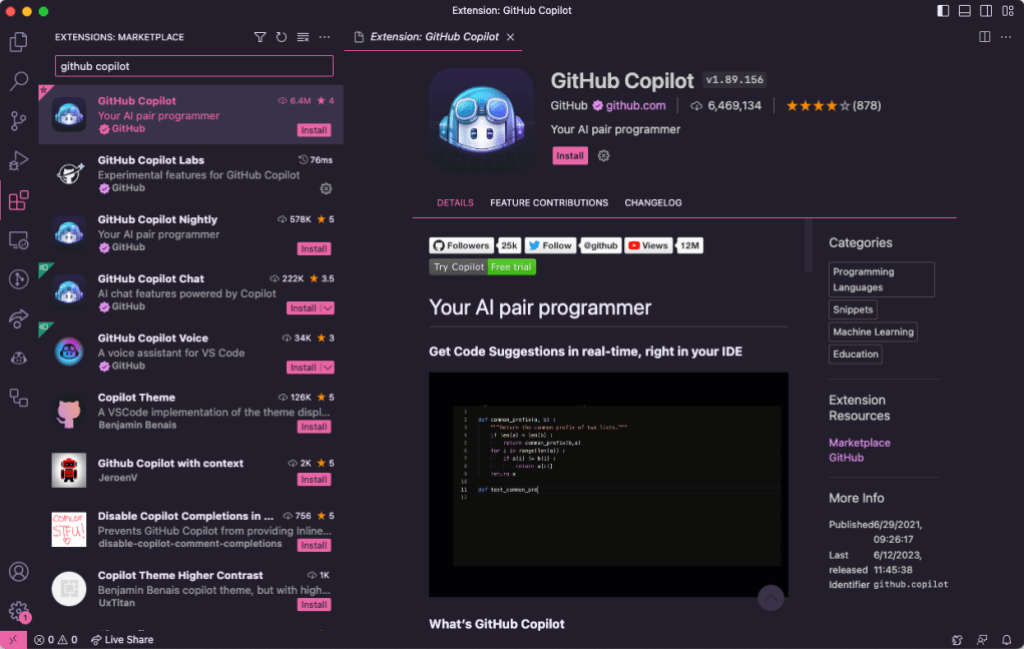This screenshot has height=649, width=1024.
Task: Open the Source Control view
Action: (x=18, y=121)
